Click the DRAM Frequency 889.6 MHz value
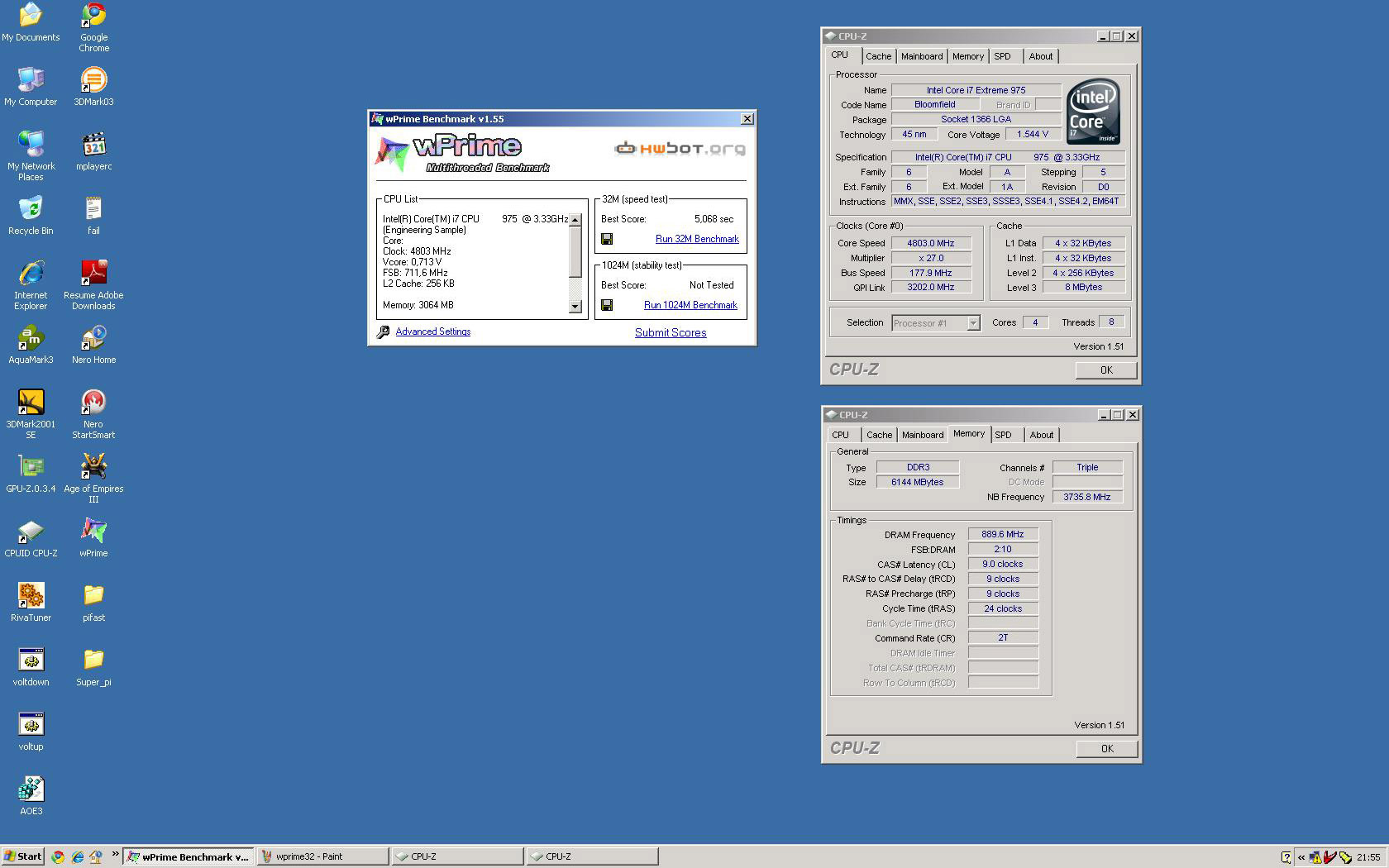The image size is (1389, 868). 1003,534
